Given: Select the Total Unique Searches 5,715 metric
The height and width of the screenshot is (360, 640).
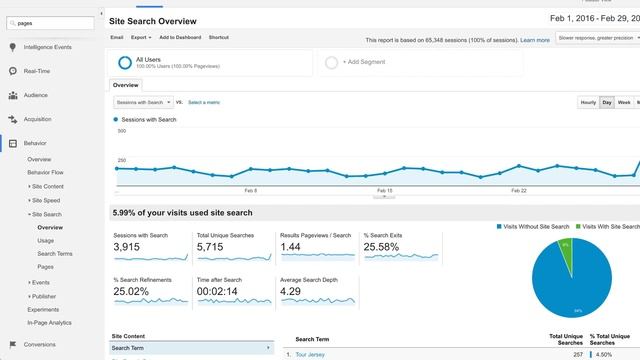Looking at the screenshot, I should coord(234,247).
